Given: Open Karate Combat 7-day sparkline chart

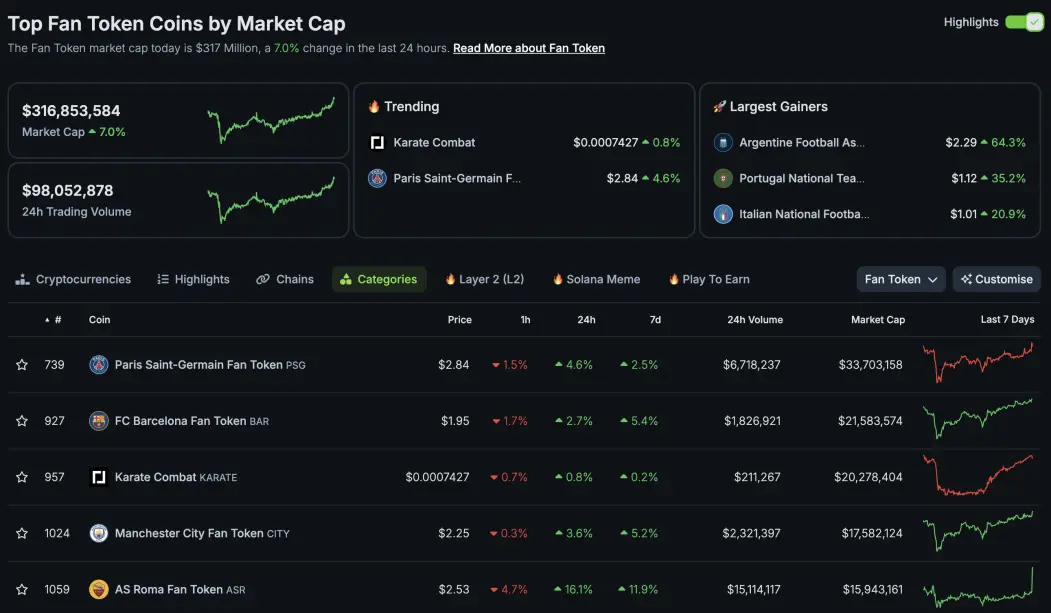Looking at the screenshot, I should [x=978, y=475].
